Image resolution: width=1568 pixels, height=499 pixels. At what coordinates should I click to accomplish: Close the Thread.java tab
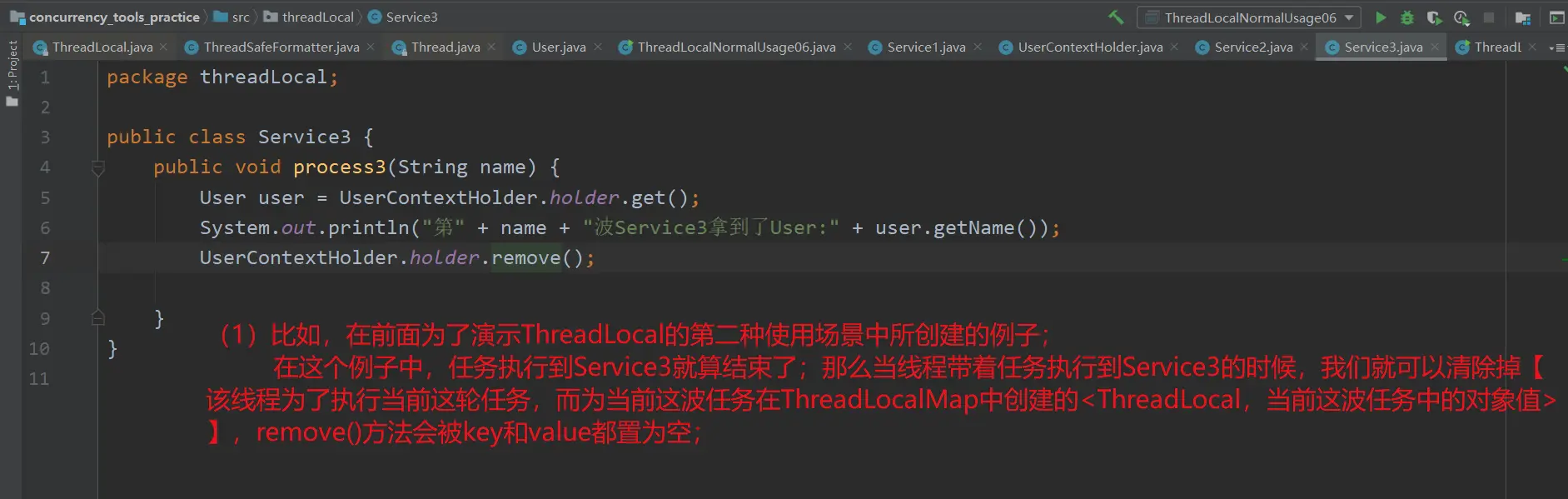point(491,47)
